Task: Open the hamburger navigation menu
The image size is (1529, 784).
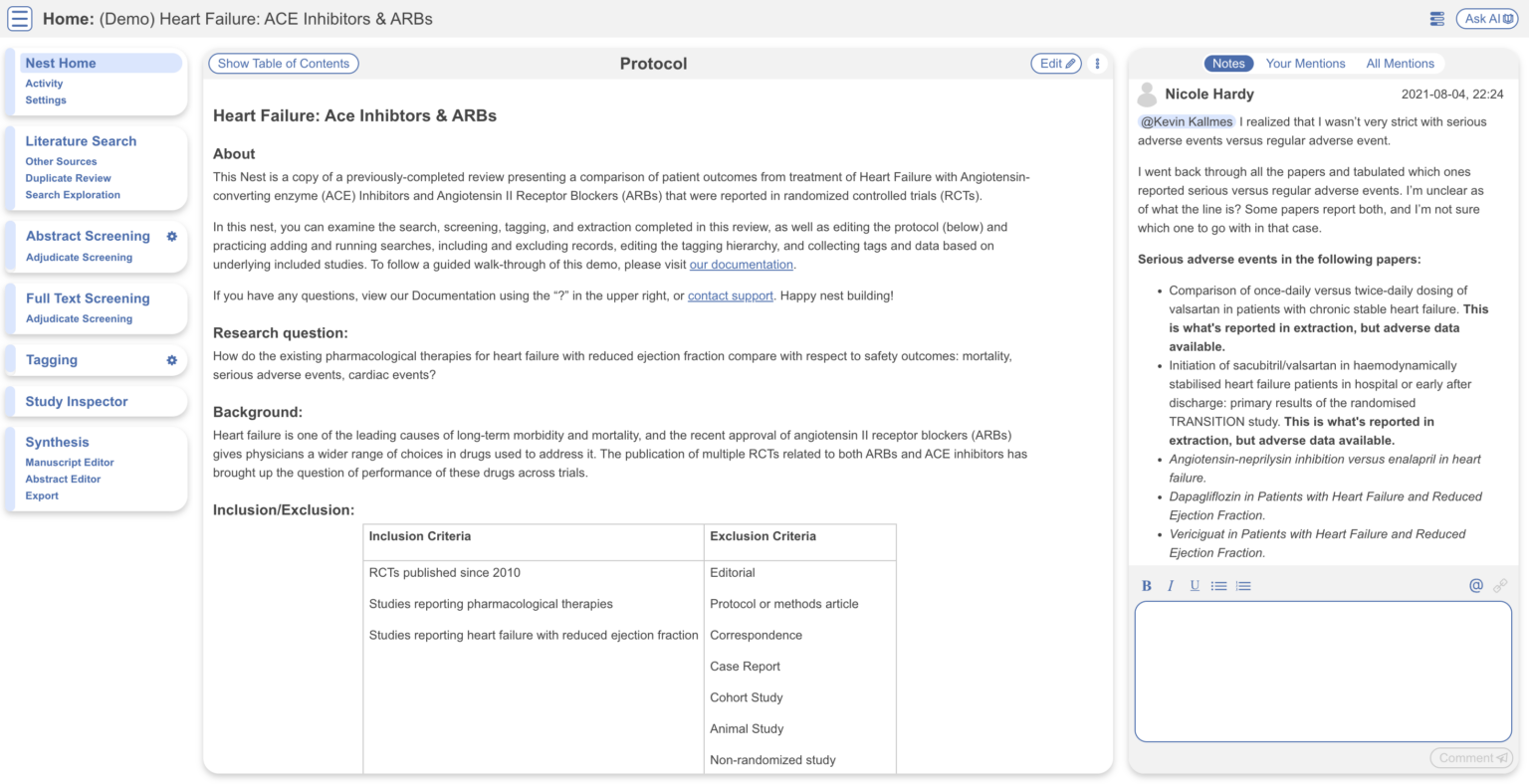Action: [20, 19]
